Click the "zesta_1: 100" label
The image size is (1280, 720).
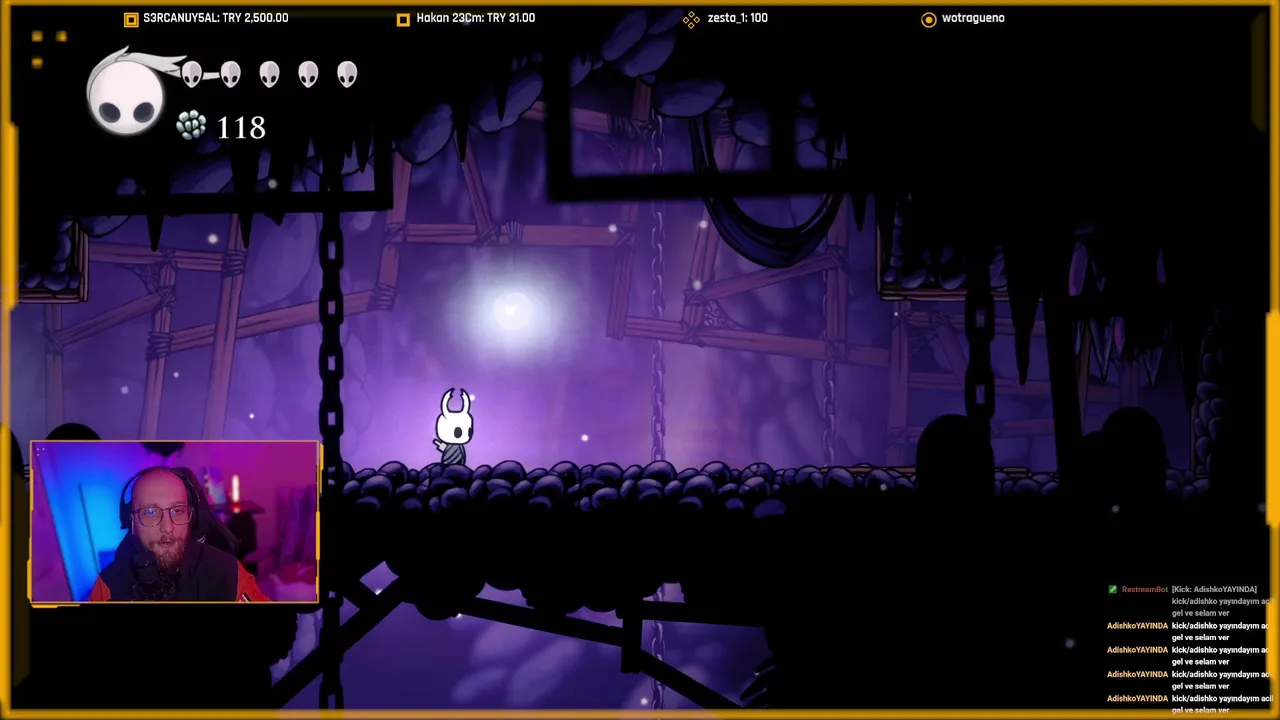click(x=736, y=18)
